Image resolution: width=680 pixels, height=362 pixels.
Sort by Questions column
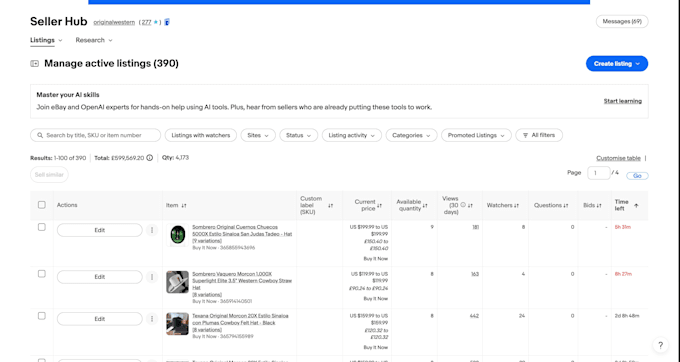click(566, 205)
